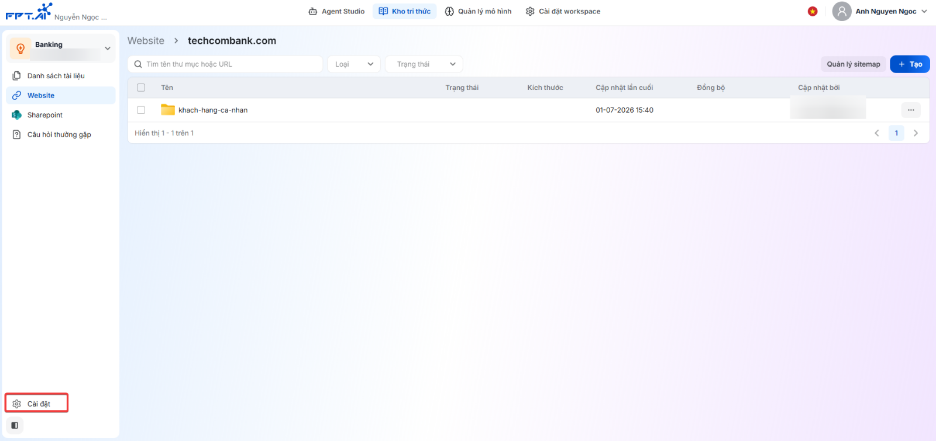Click the Vietnam flag language icon
936x441 pixels.
click(x=812, y=11)
